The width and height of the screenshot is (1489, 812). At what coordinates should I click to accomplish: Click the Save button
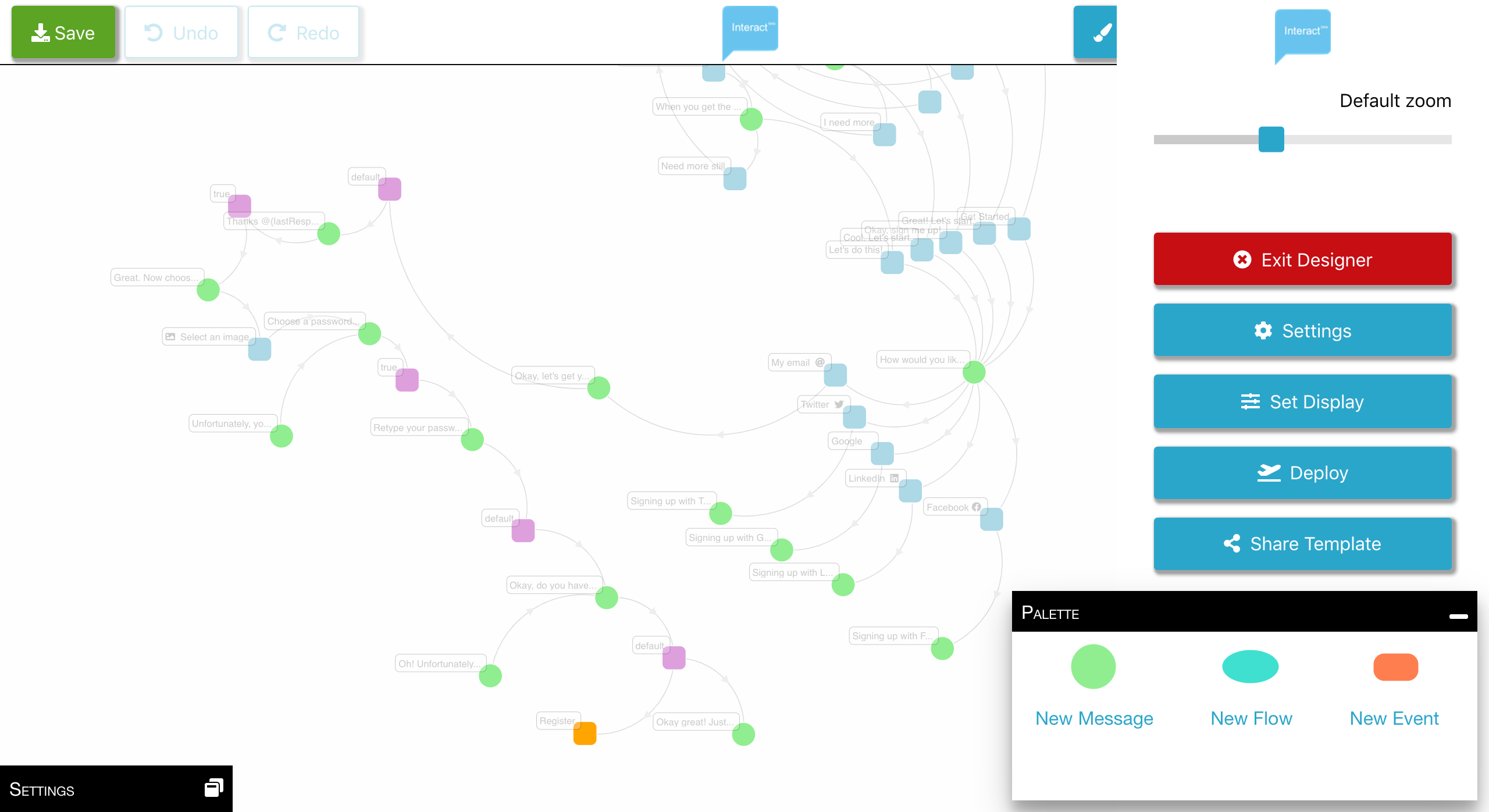63,33
